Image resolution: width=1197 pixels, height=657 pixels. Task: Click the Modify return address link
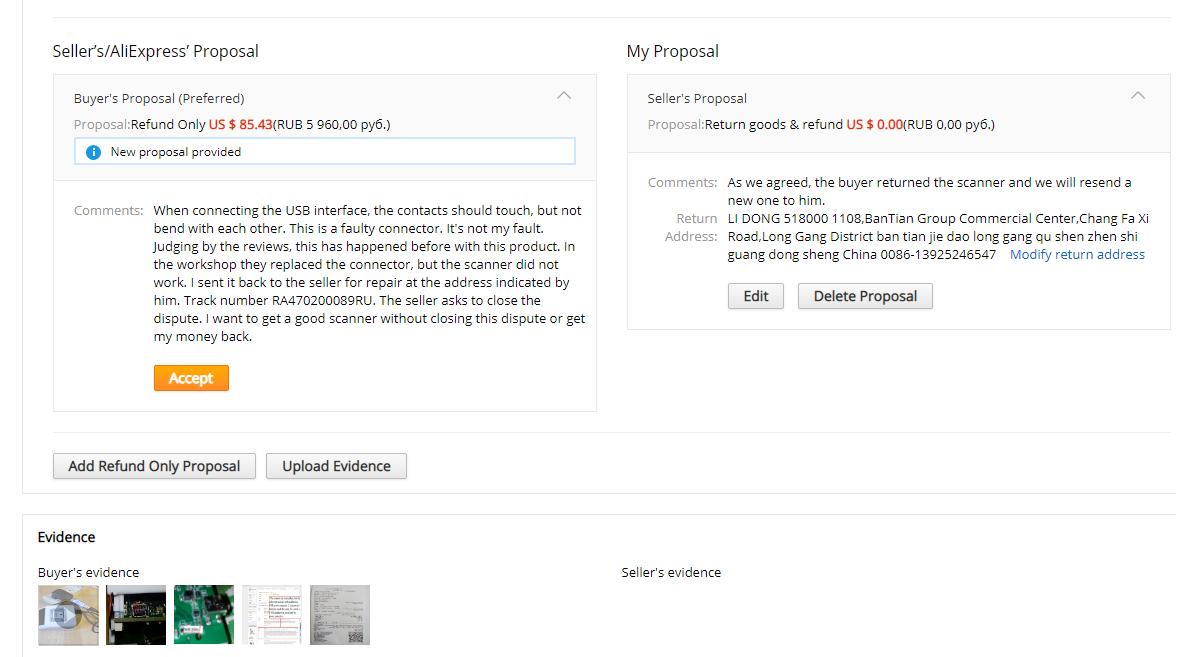pos(1077,254)
